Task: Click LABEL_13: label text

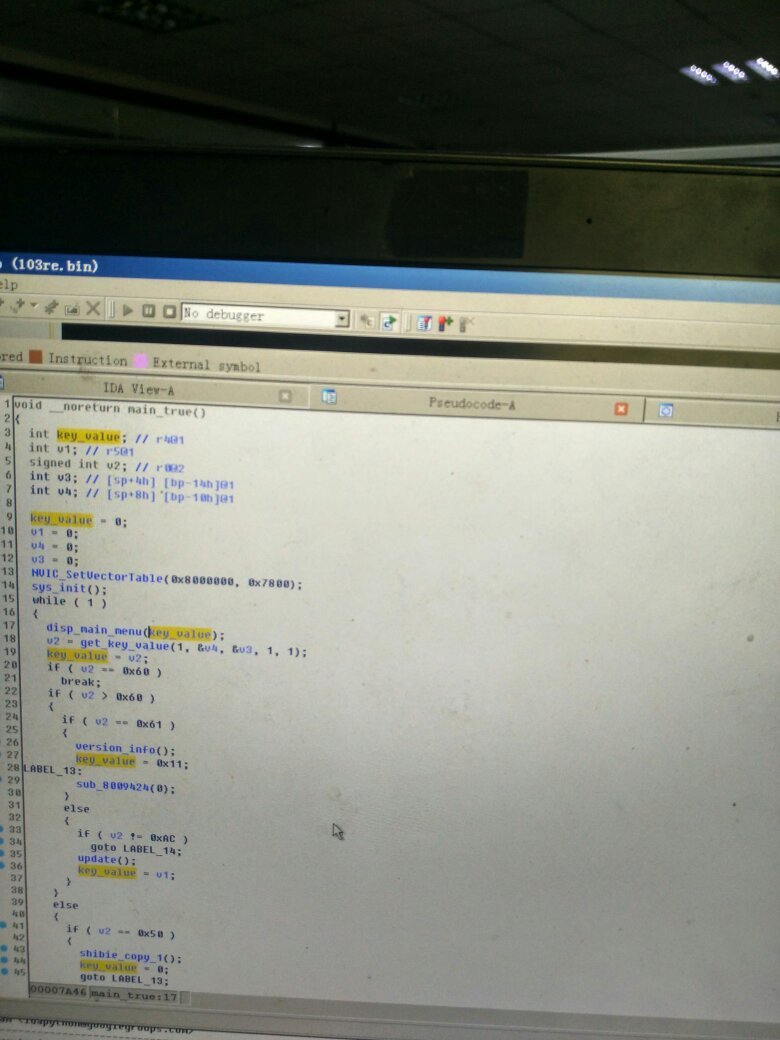Action: pyautogui.click(x=52, y=769)
